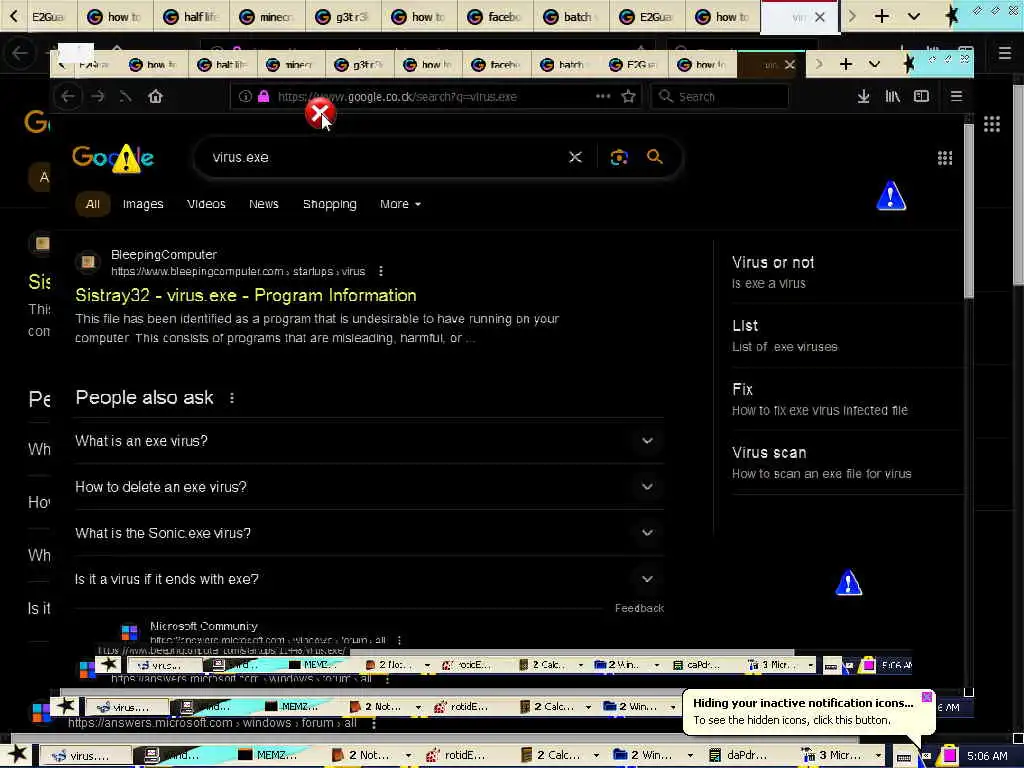This screenshot has width=1024, height=768.
Task: Open the inner browser's hamburger menu
Action: tap(957, 97)
